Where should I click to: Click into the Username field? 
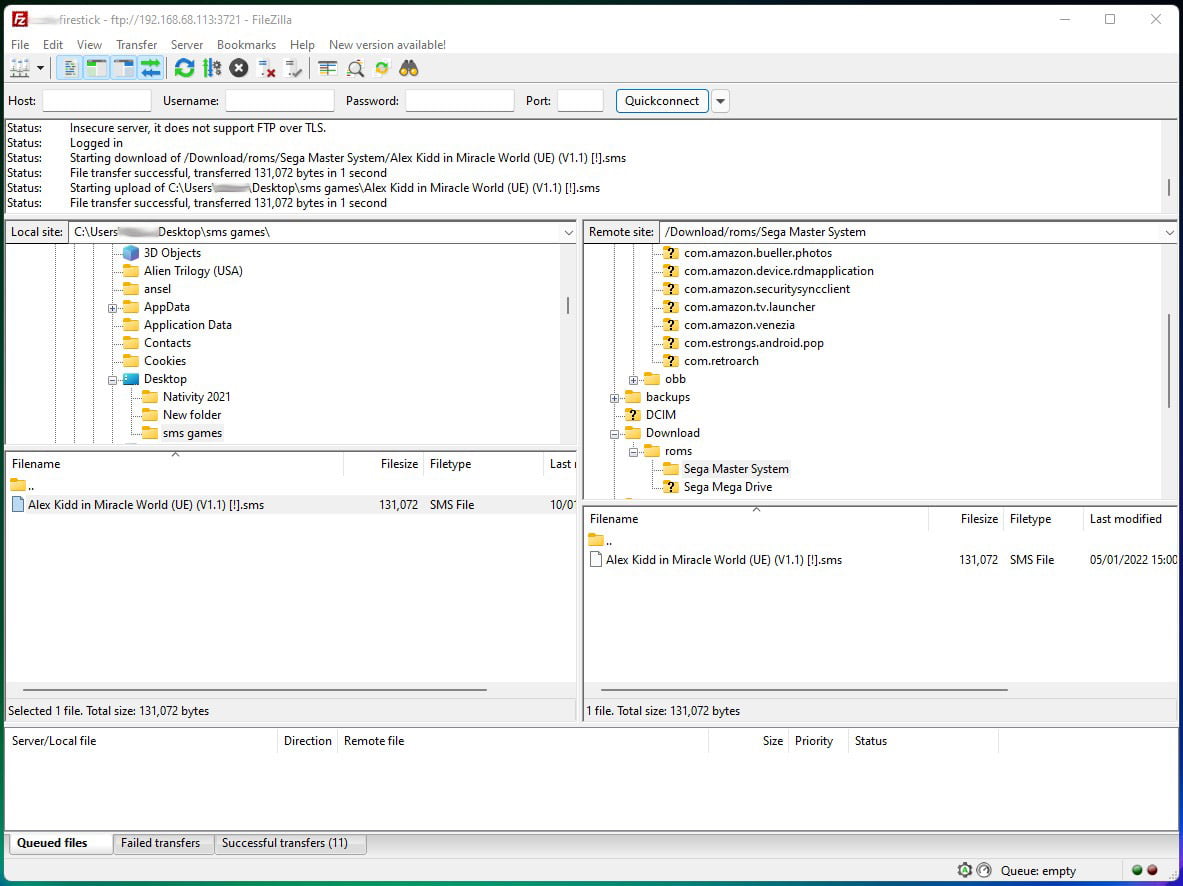(x=279, y=100)
